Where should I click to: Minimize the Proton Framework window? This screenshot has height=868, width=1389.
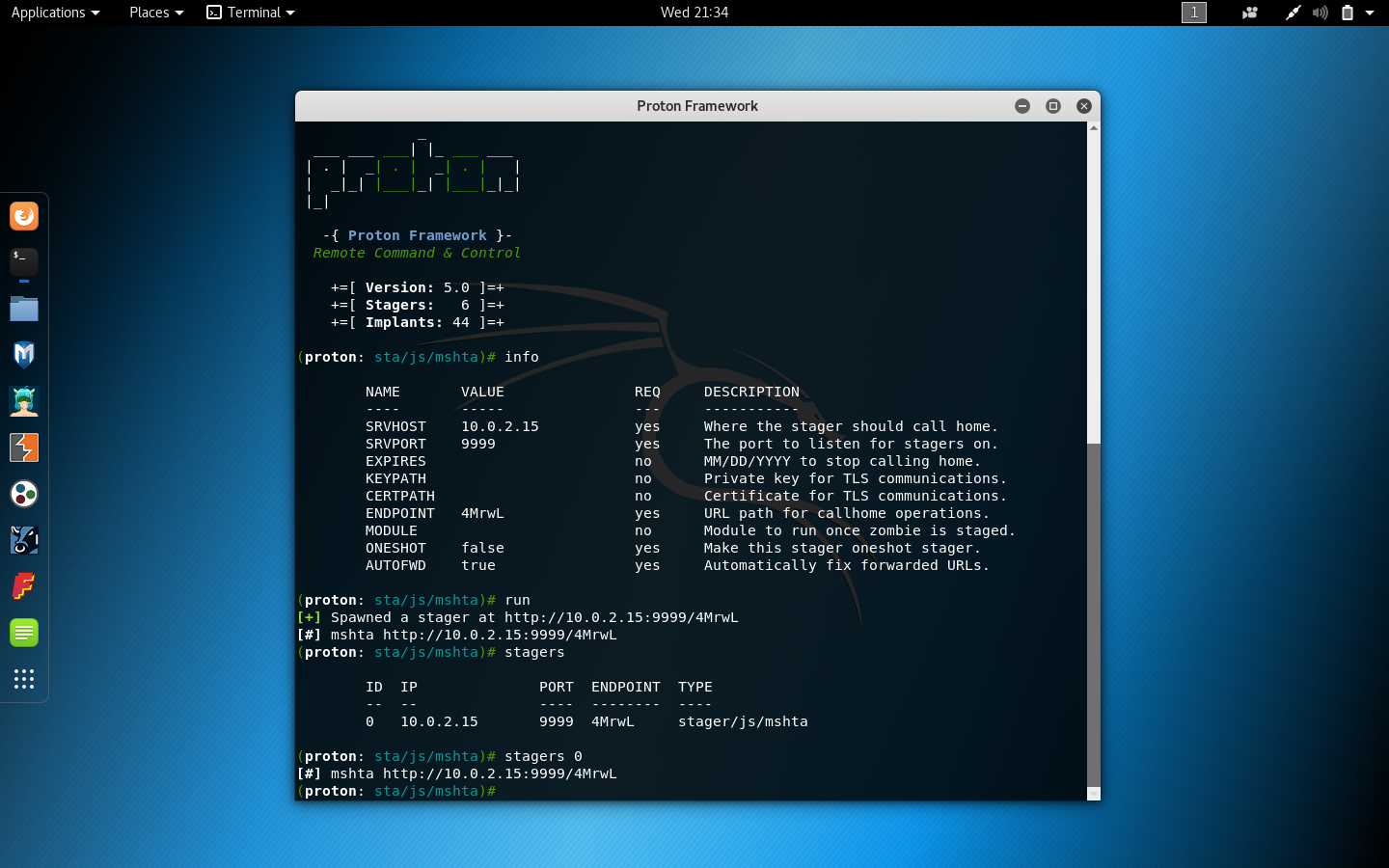click(x=1022, y=106)
